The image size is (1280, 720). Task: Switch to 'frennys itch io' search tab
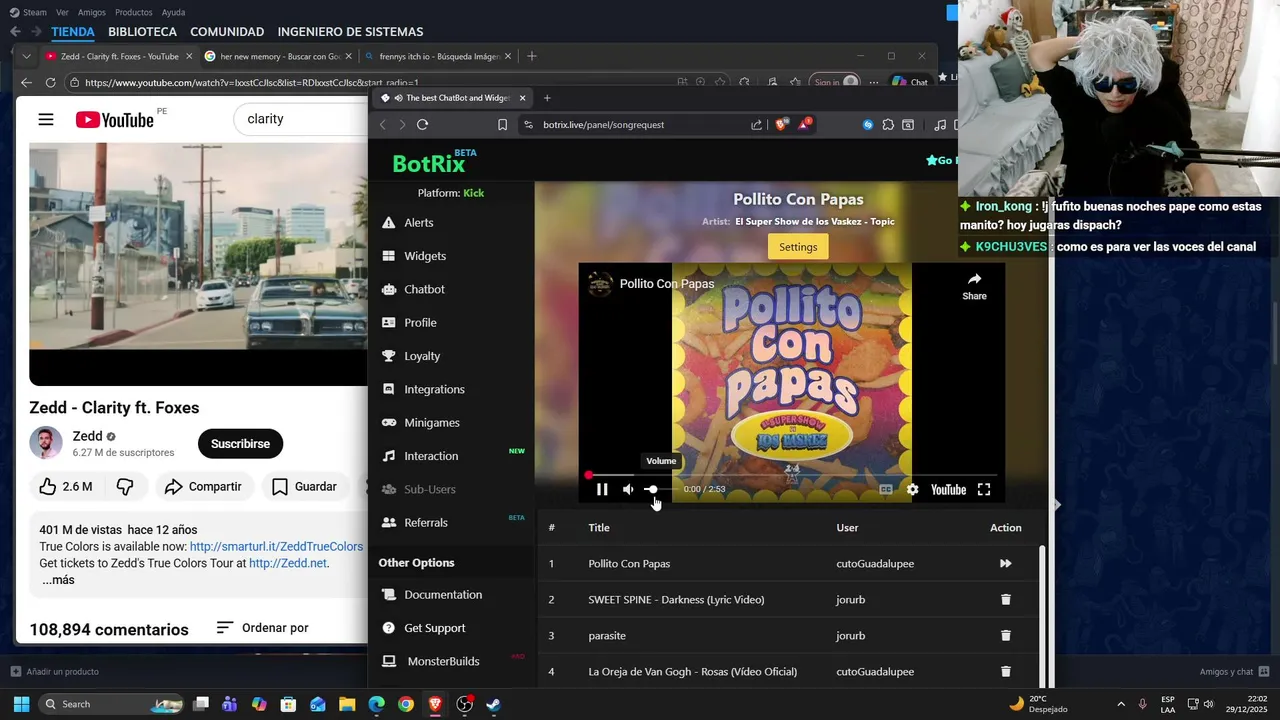tap(437, 56)
